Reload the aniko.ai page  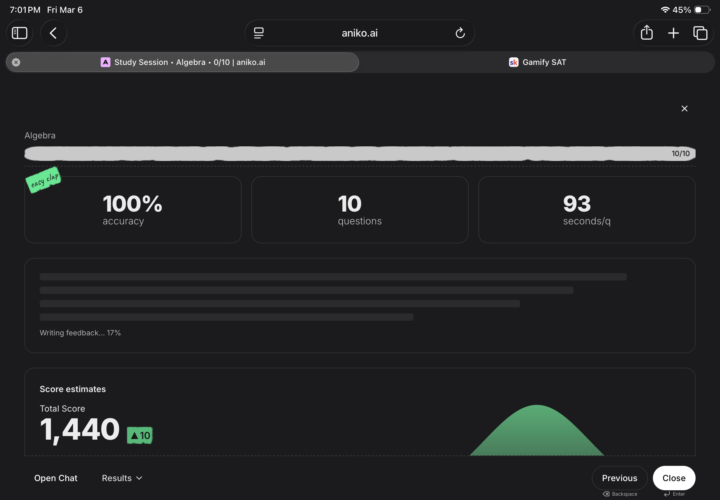[x=460, y=33]
